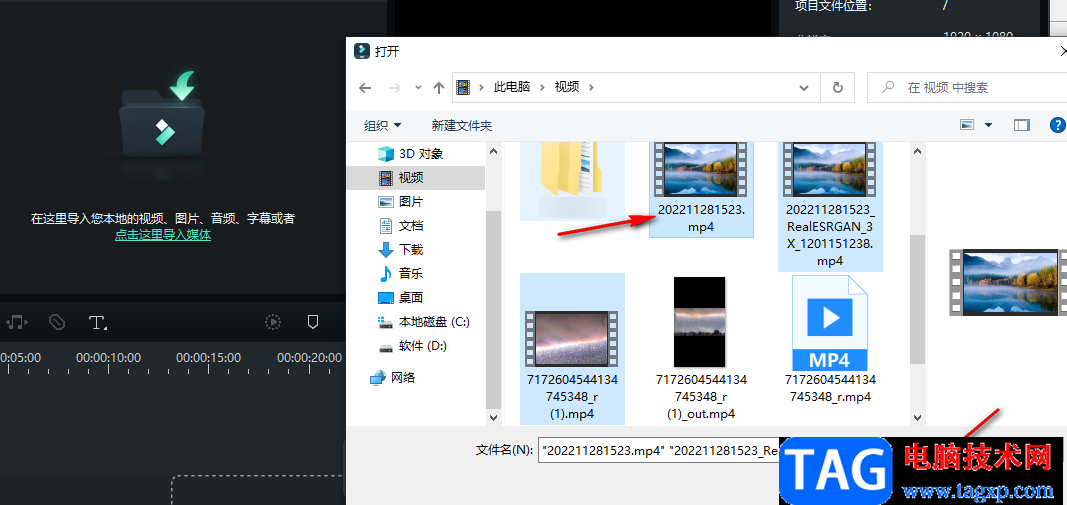
Task: Click the navigation pane scroll down arrow
Action: click(x=493, y=417)
